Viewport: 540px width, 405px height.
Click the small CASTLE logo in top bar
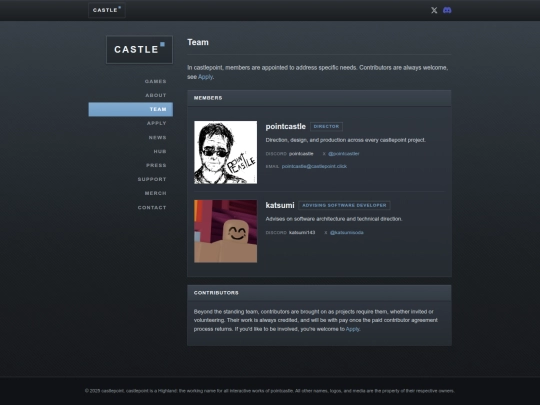(107, 10)
